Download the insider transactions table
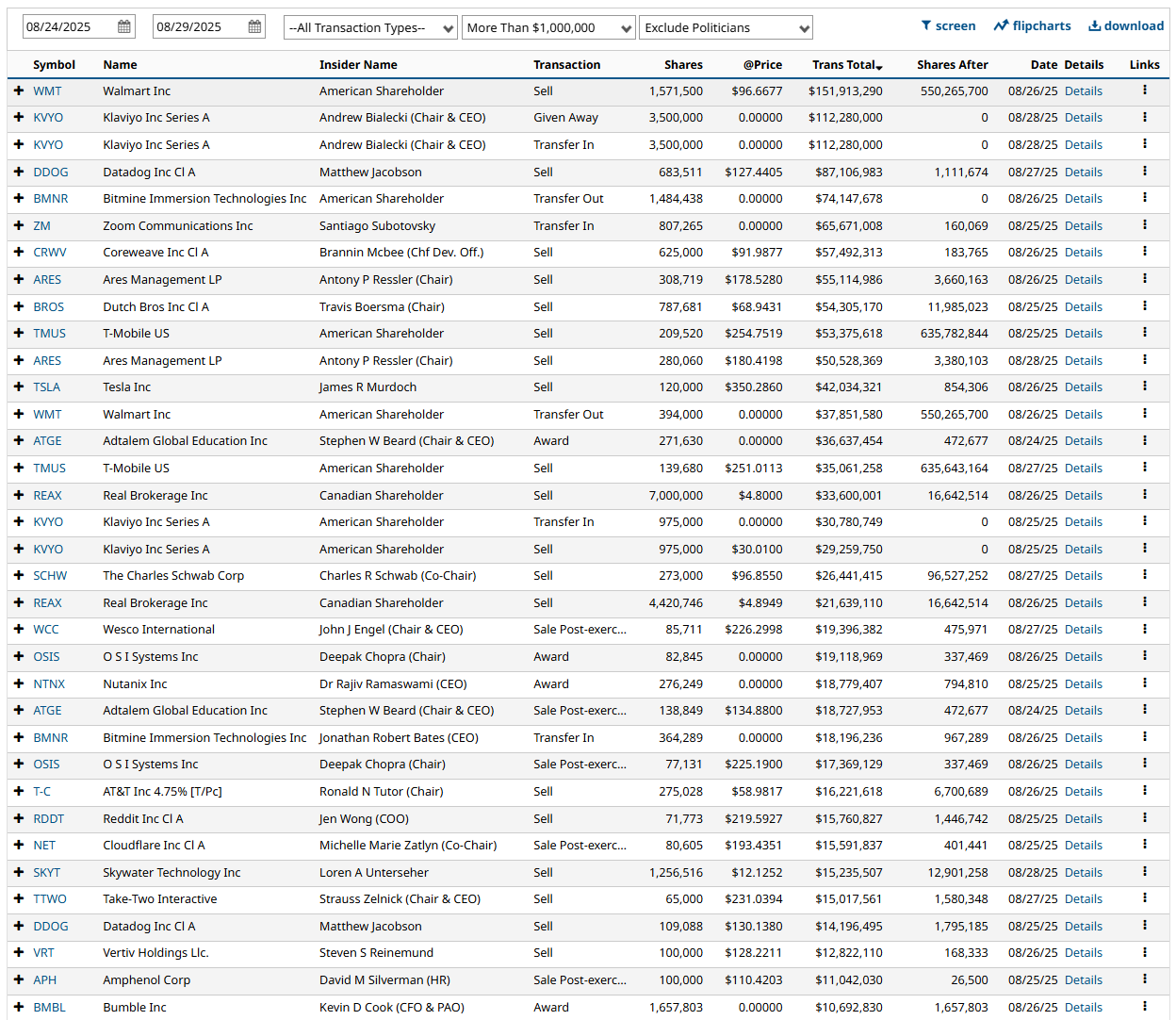This screenshot has width=1176, height=1020. (1126, 26)
